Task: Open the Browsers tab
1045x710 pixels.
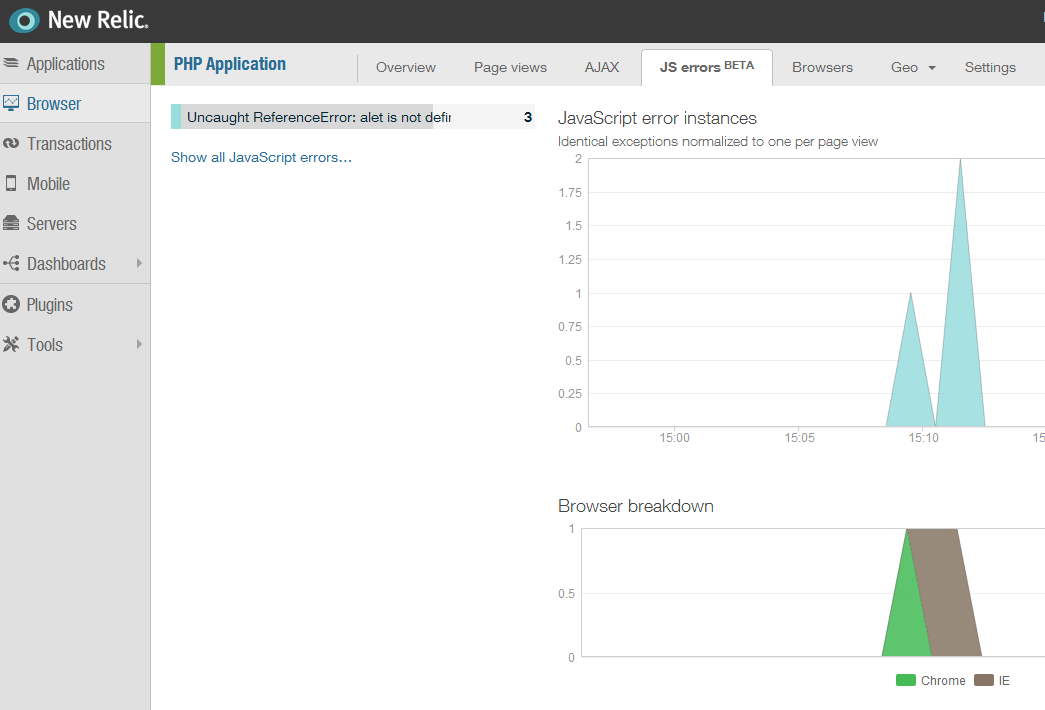Action: pos(822,68)
